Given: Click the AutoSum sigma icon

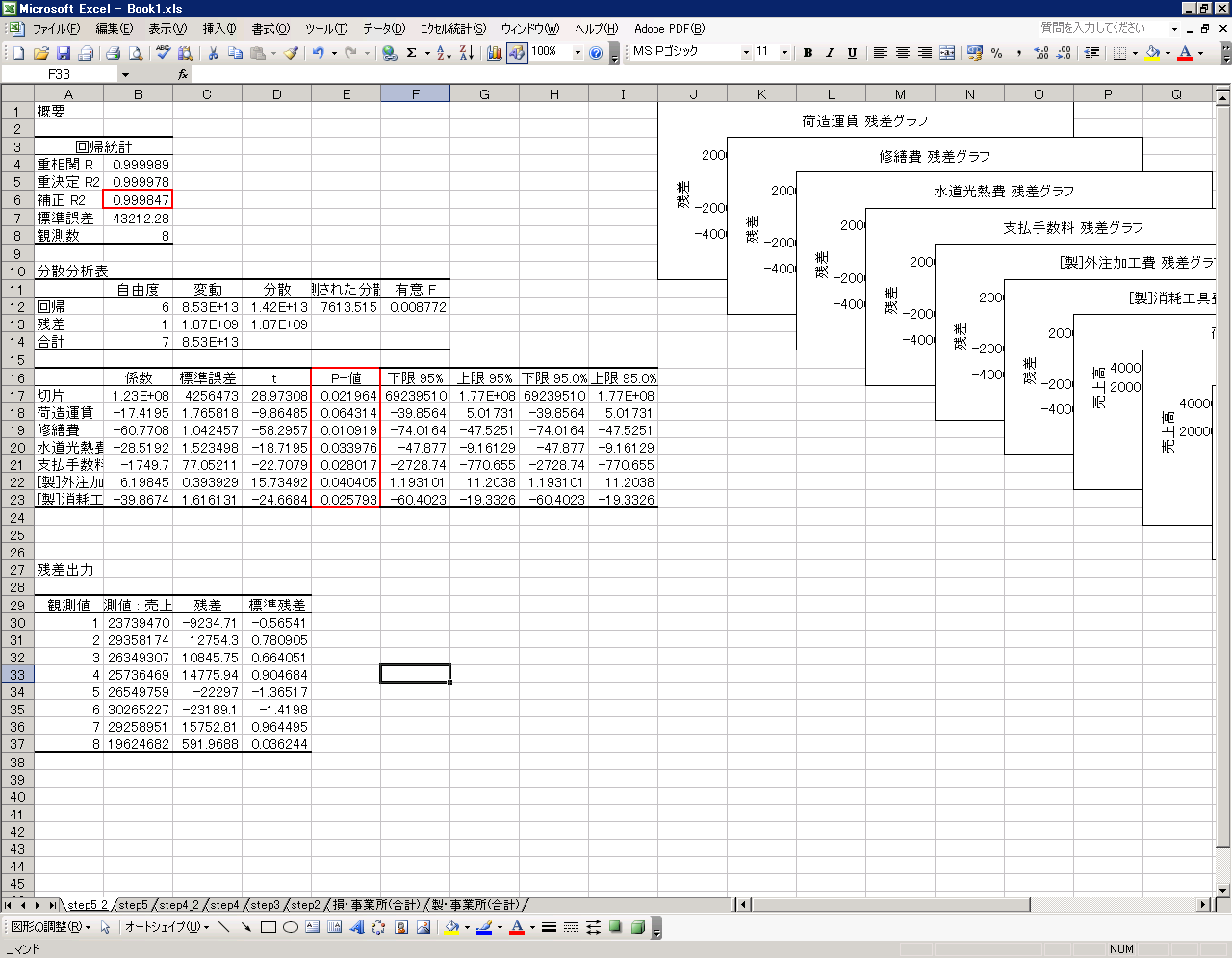Looking at the screenshot, I should pyautogui.click(x=411, y=53).
